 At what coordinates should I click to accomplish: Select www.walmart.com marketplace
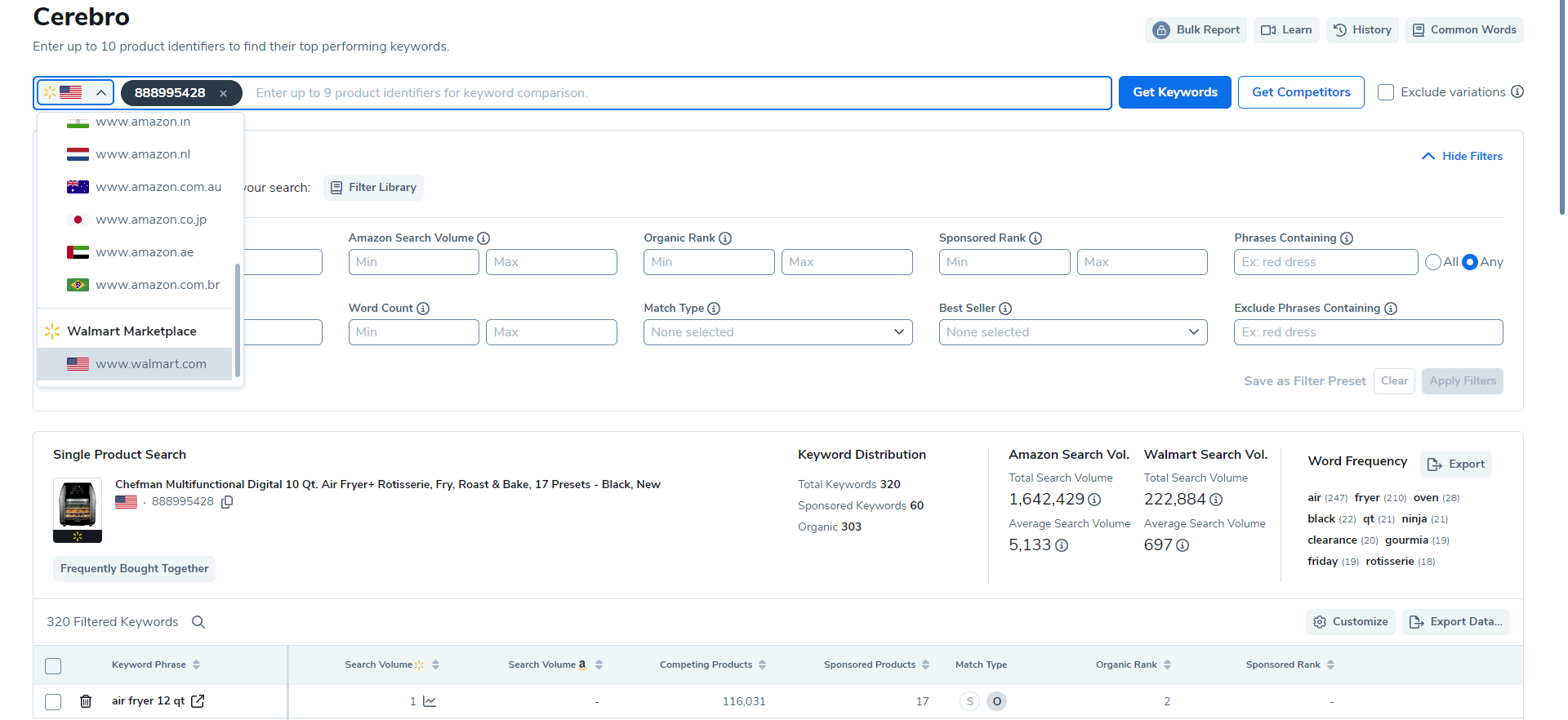coord(135,364)
